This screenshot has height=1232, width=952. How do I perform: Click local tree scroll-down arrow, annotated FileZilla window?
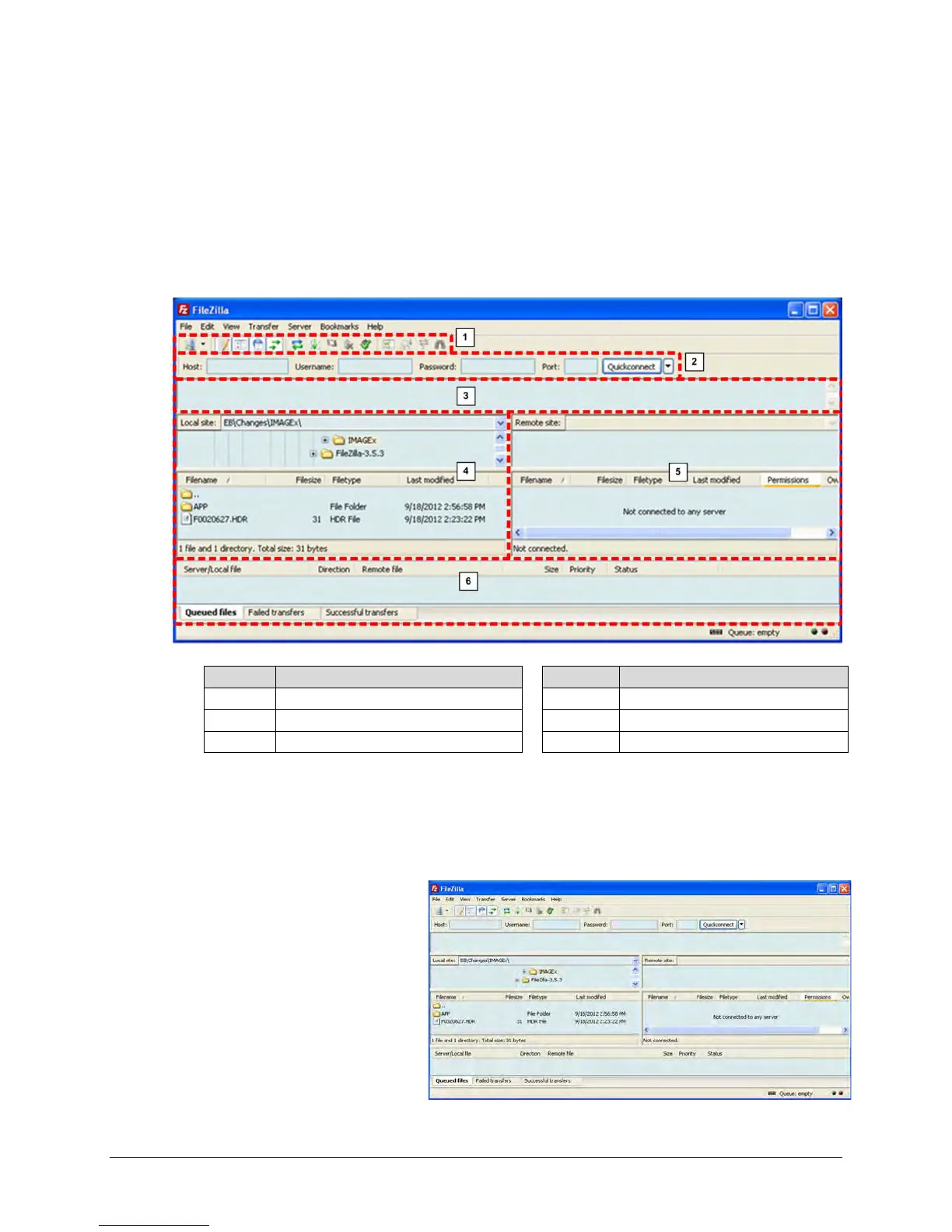click(500, 460)
